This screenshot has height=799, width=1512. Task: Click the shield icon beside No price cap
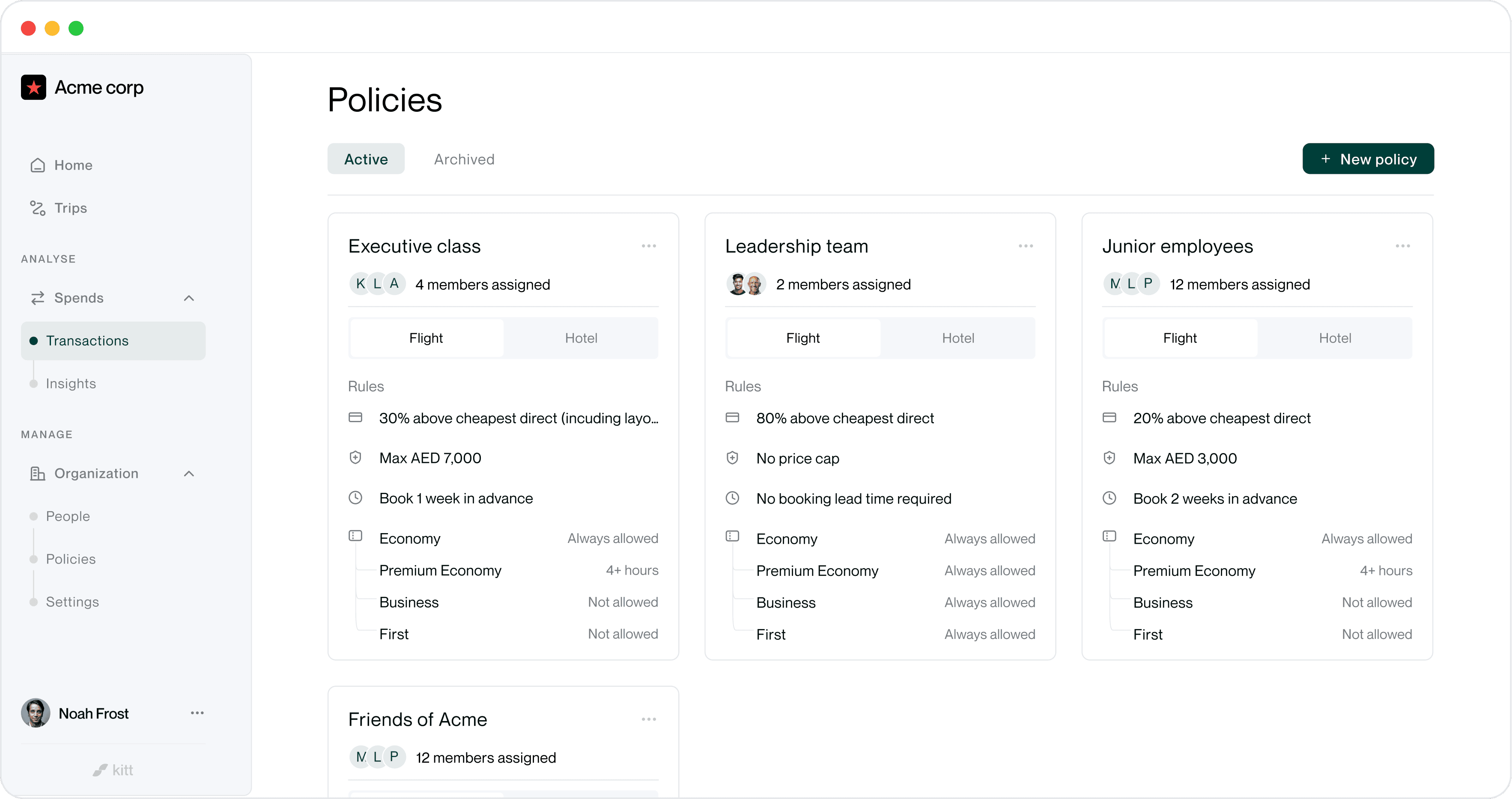733,458
